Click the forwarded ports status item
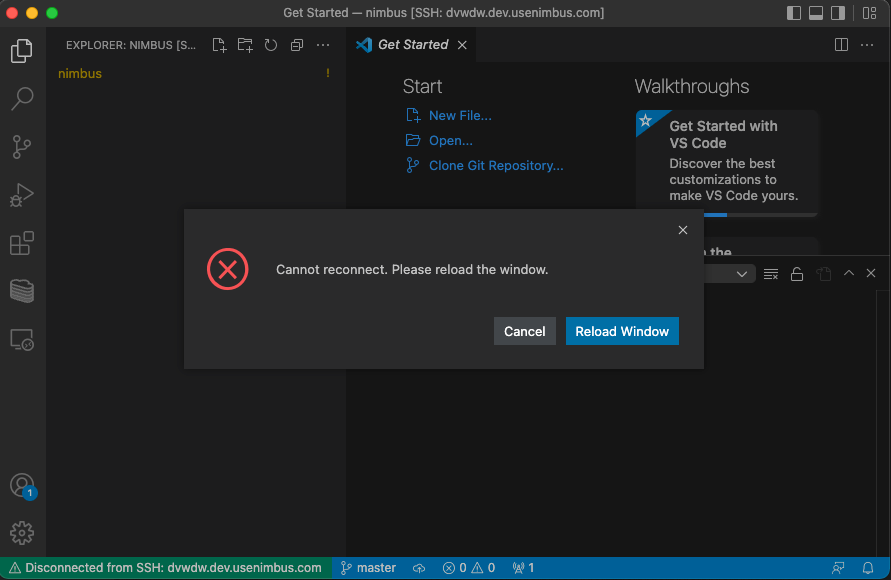Image resolution: width=891 pixels, height=580 pixels. [523, 568]
